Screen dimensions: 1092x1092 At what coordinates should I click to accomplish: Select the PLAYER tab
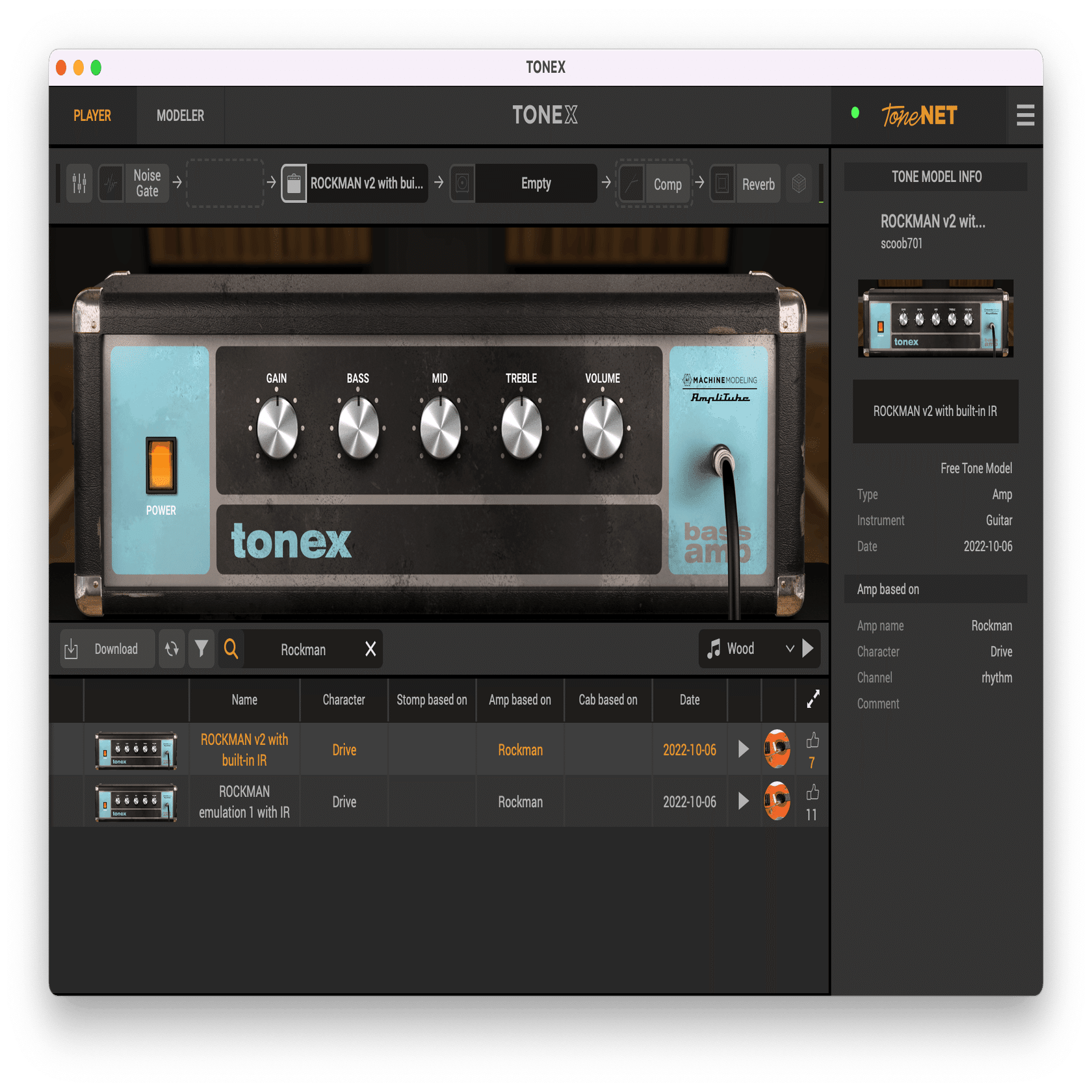coord(92,115)
